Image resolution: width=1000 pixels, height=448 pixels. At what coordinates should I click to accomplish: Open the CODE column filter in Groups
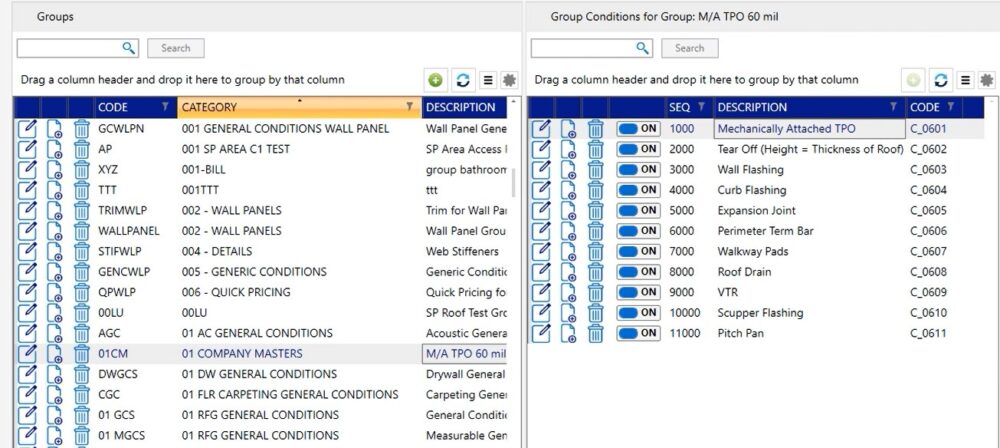(x=165, y=107)
